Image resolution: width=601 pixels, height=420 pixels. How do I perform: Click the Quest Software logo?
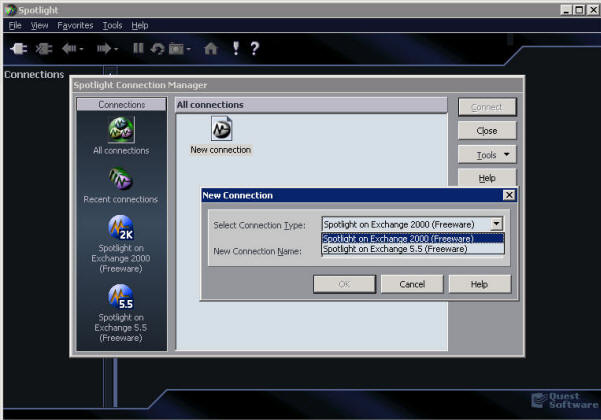565,400
